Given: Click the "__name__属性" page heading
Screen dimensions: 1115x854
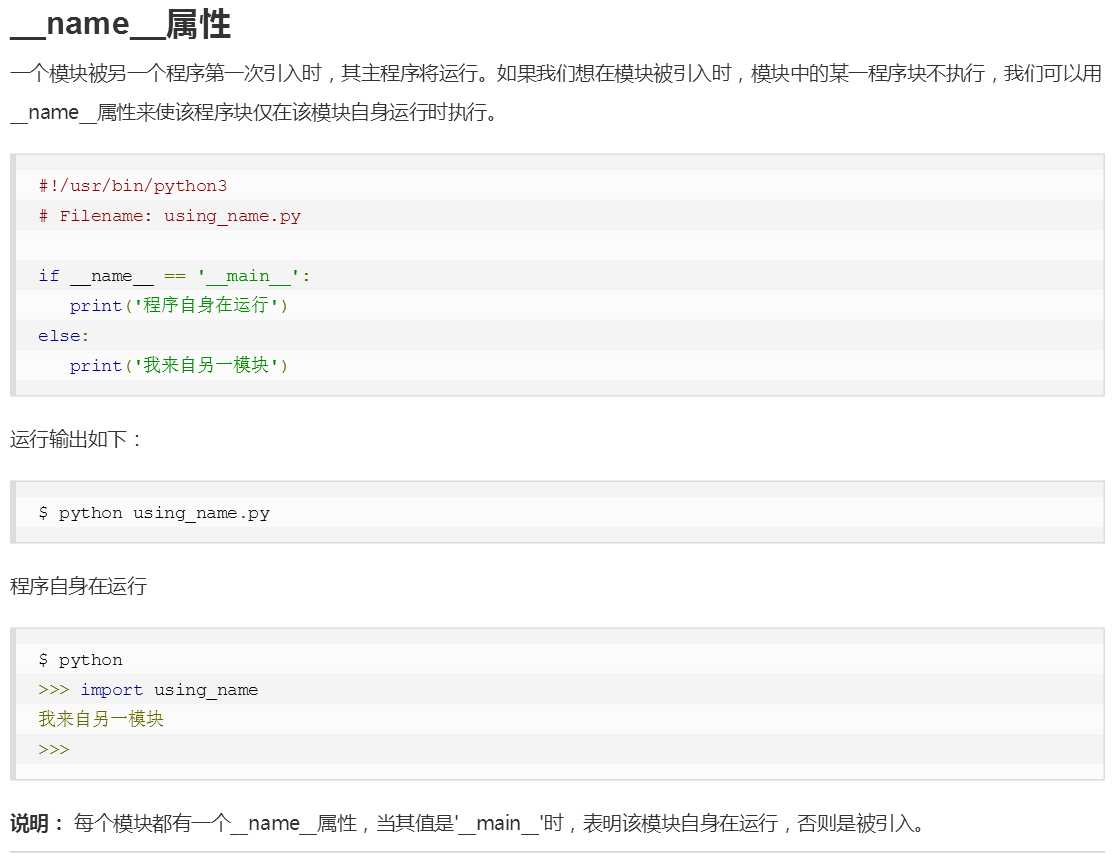Looking at the screenshot, I should pyautogui.click(x=120, y=26).
